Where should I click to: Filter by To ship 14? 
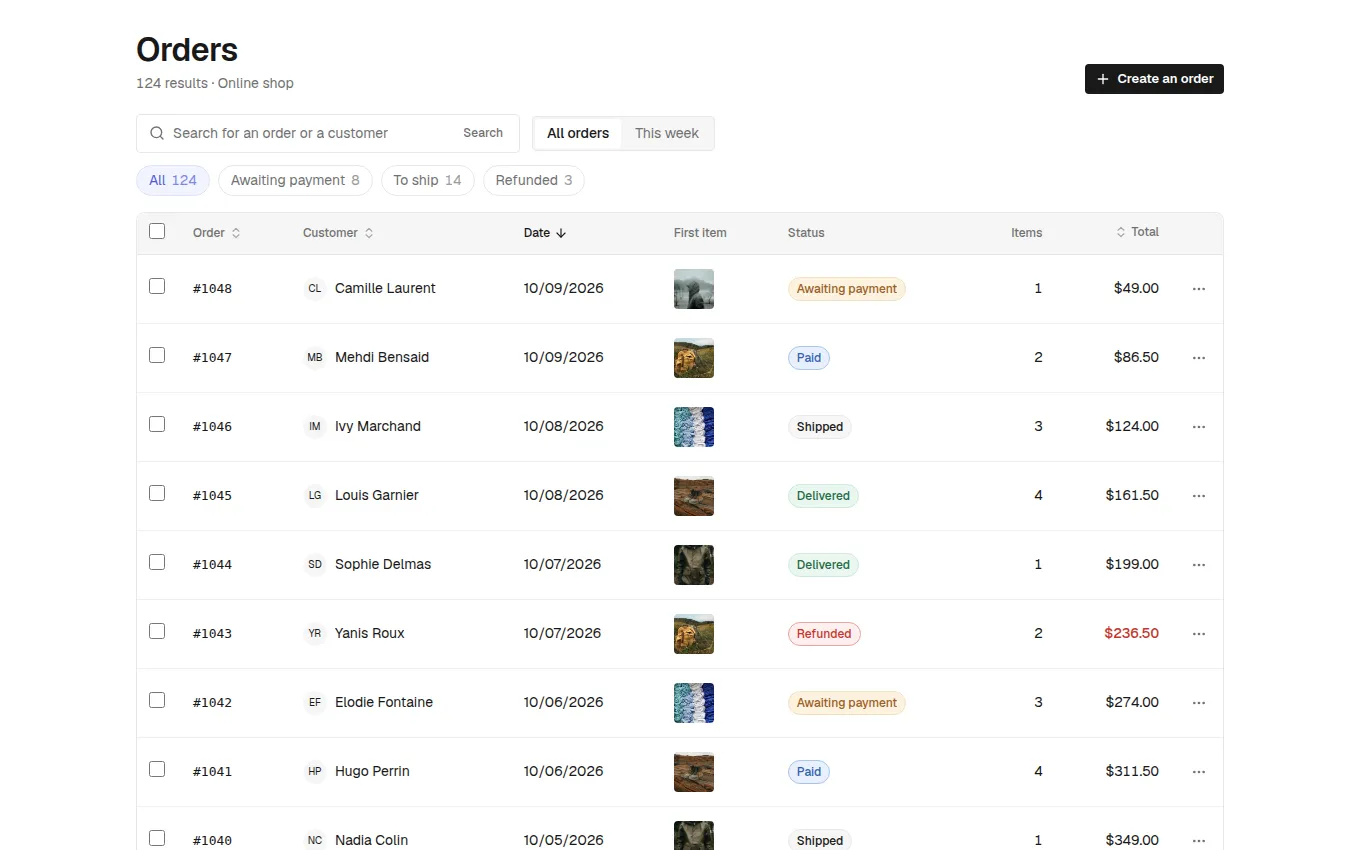427,181
